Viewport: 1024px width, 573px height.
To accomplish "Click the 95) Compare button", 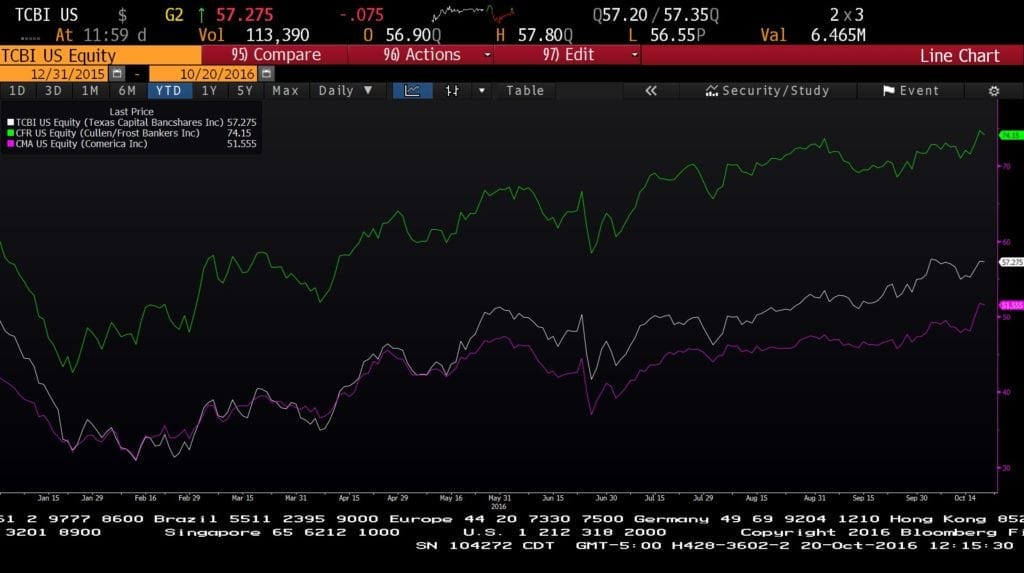I will coord(275,55).
